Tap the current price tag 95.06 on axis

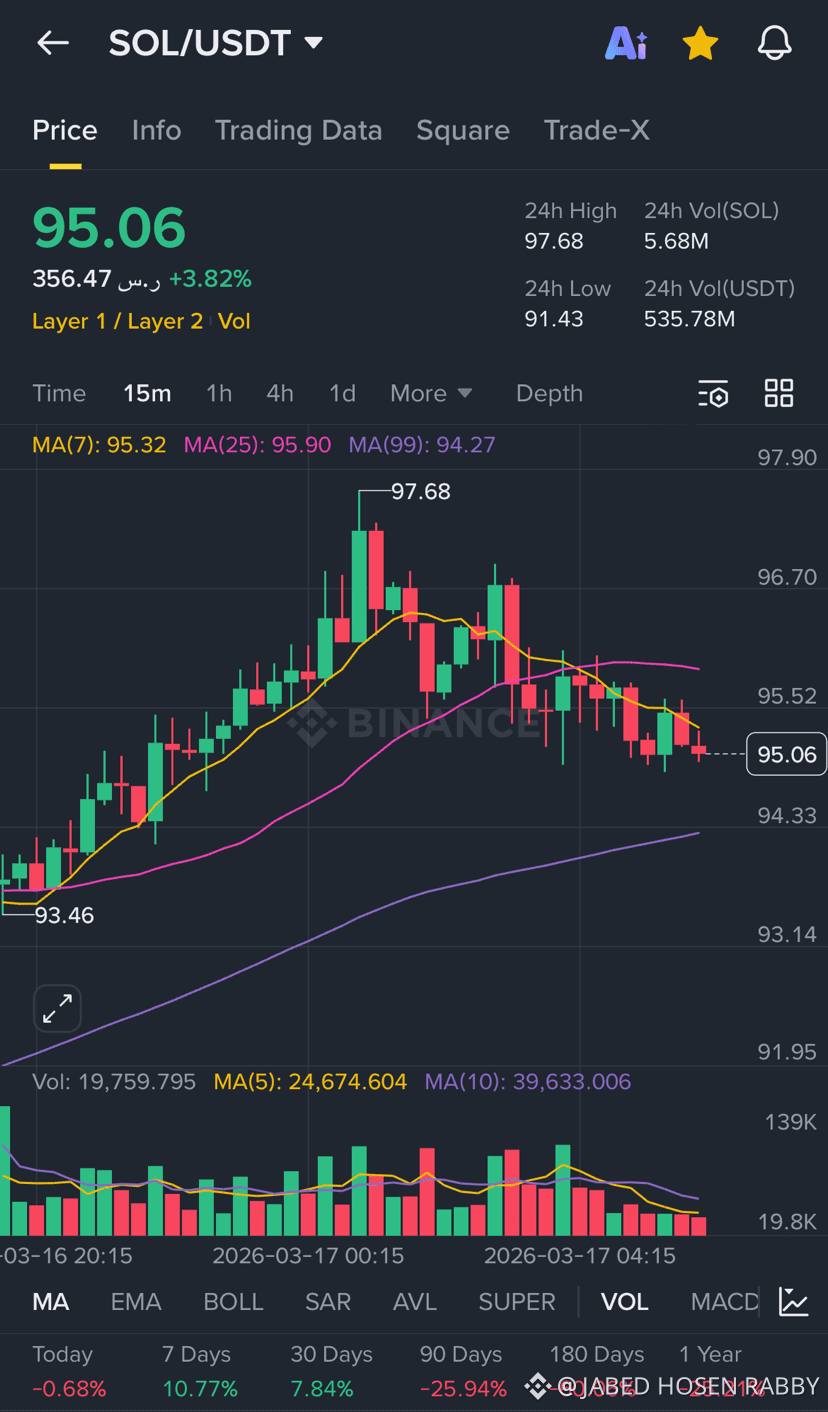click(787, 754)
